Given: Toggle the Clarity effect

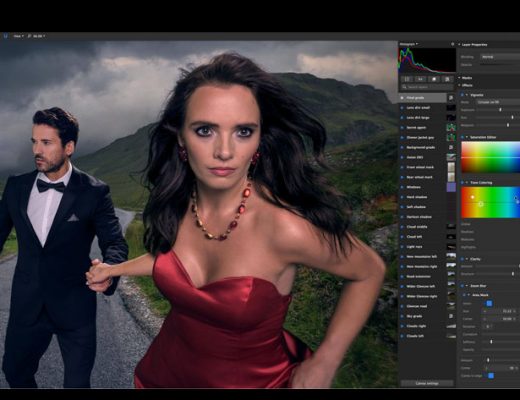Looking at the screenshot, I should pyautogui.click(x=462, y=259).
